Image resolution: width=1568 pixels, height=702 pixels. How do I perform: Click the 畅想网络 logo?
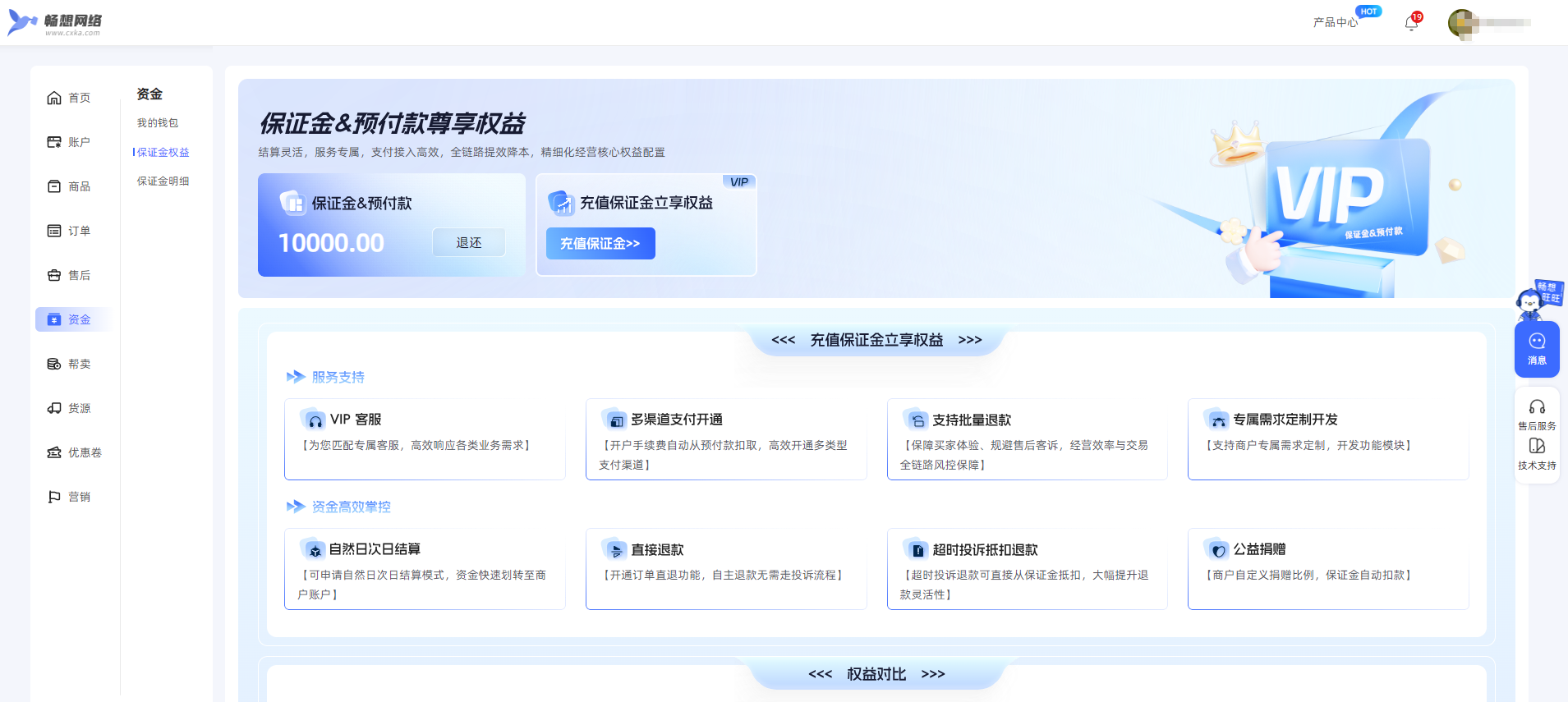55,23
